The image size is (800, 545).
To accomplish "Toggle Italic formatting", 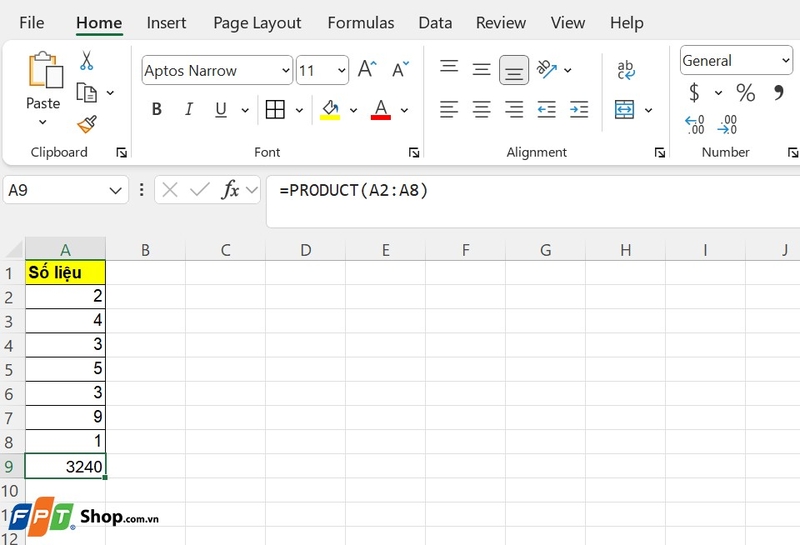I will point(189,109).
